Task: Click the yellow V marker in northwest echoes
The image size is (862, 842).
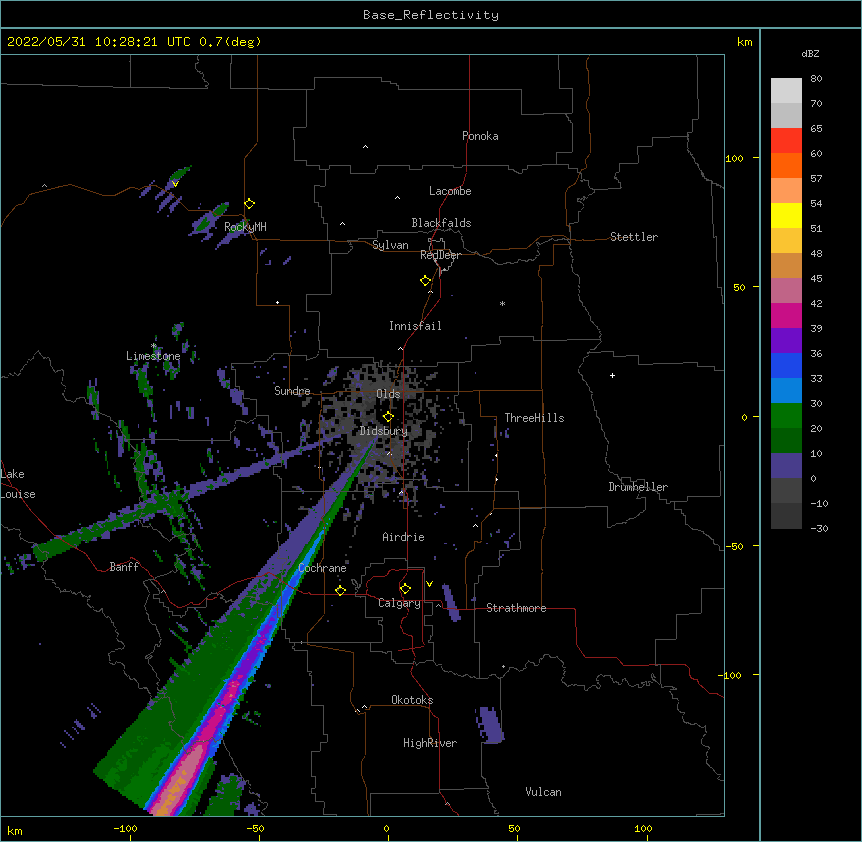Action: (x=175, y=184)
